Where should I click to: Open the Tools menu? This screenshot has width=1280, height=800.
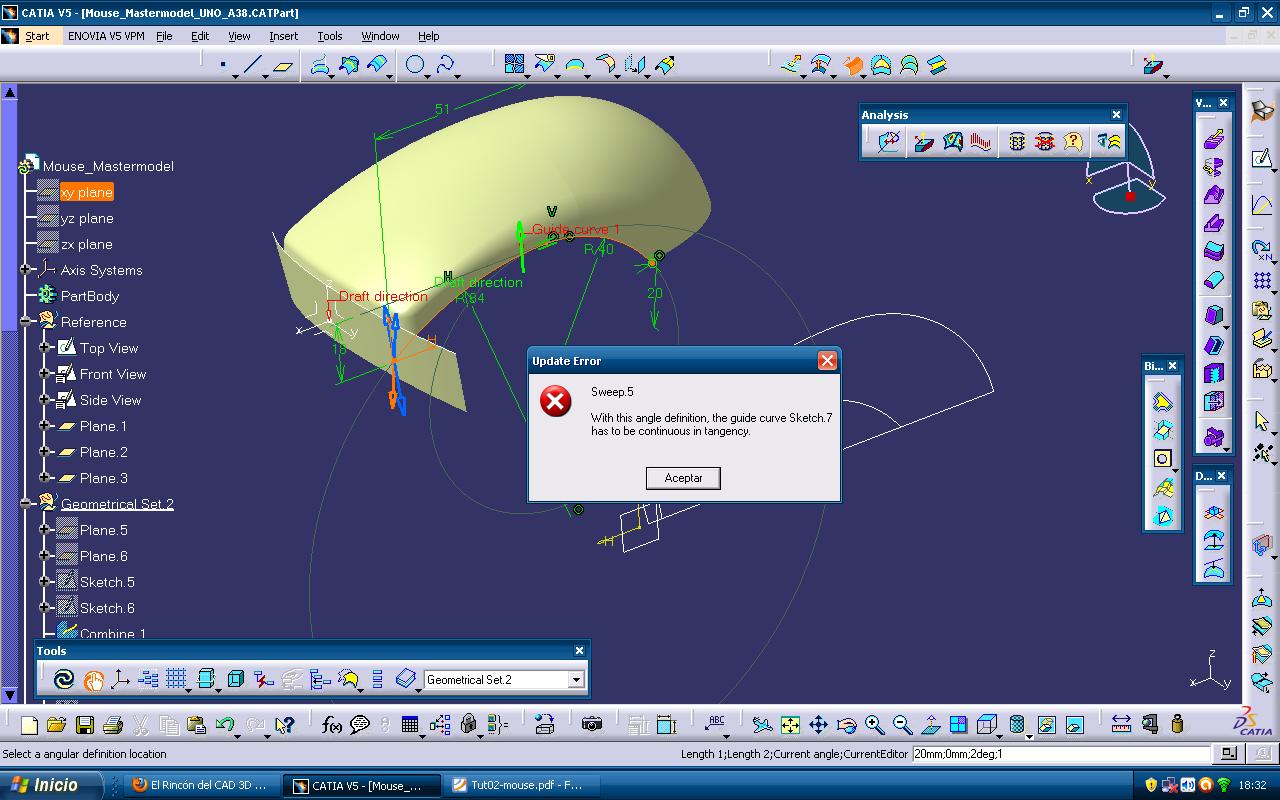330,36
